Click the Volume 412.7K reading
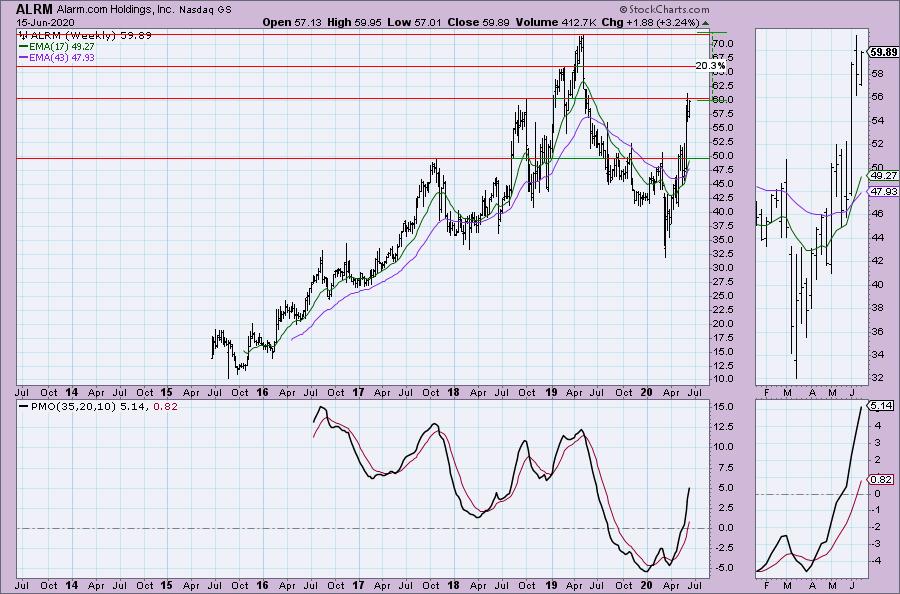Screen dimensions: 900x594 pos(556,22)
